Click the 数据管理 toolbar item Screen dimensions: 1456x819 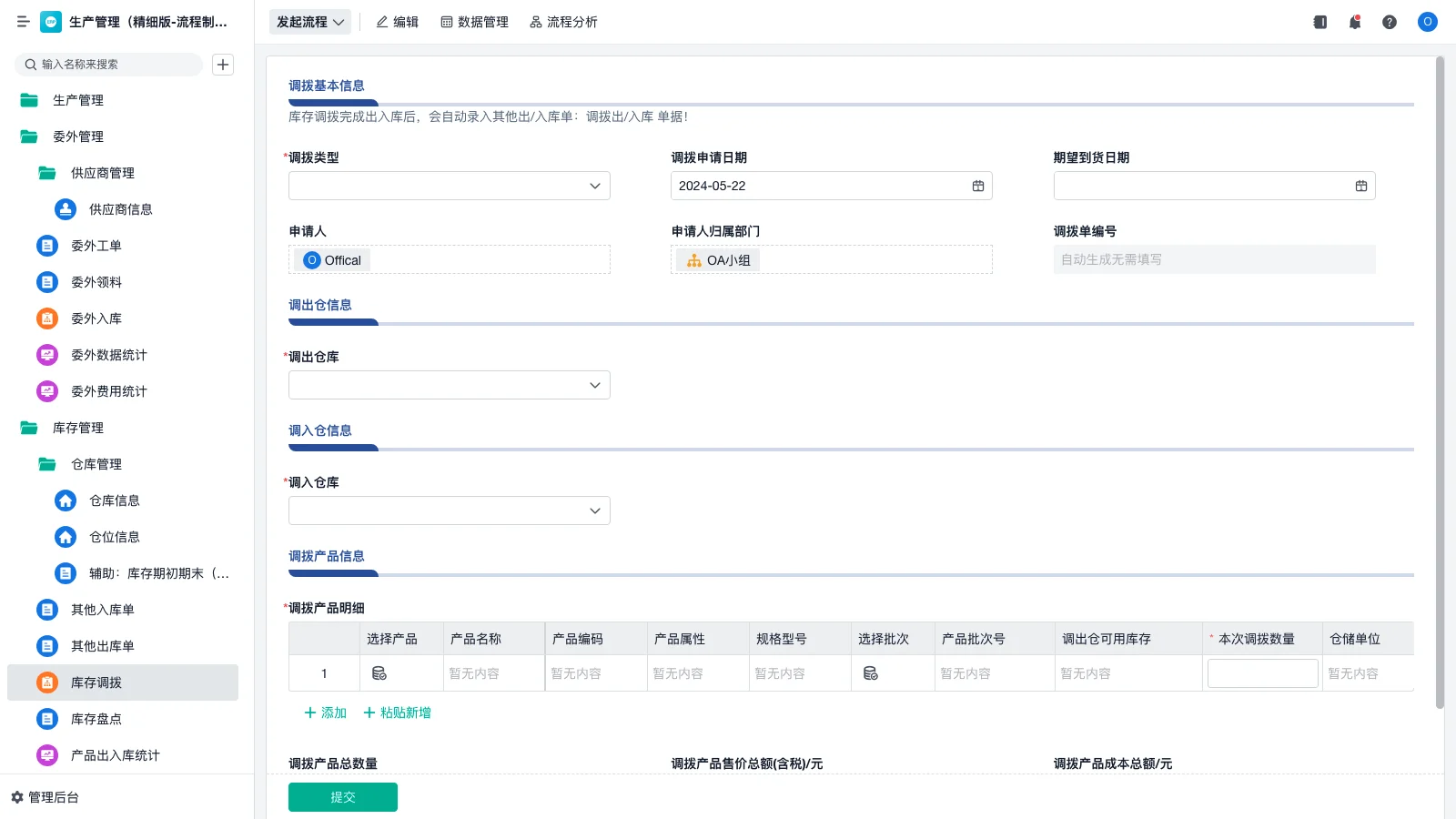[x=474, y=22]
